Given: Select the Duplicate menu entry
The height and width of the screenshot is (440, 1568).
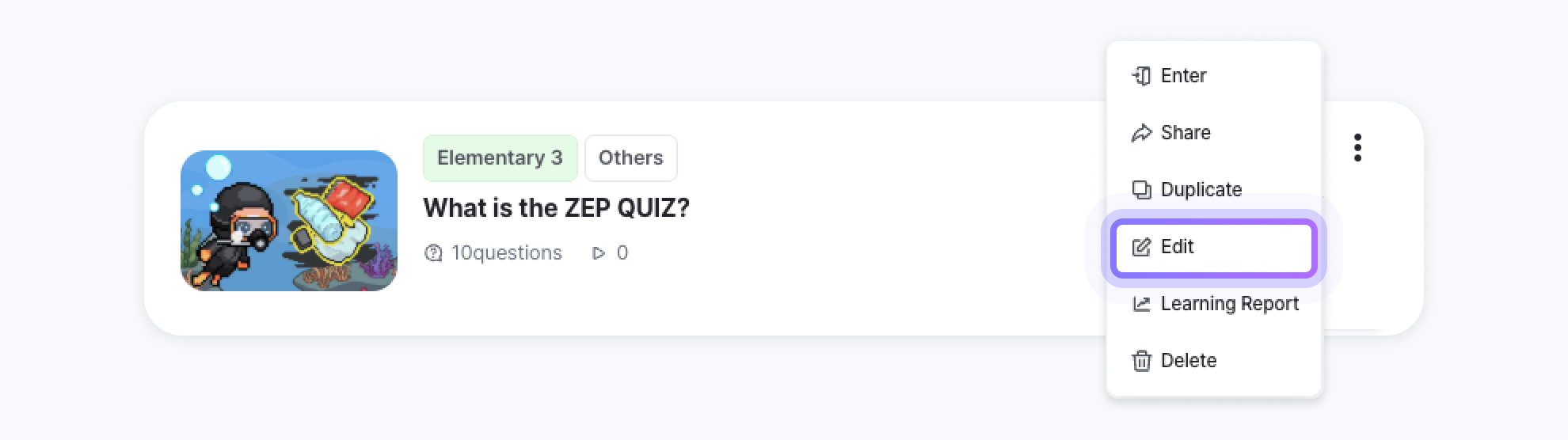Looking at the screenshot, I should 1201,190.
